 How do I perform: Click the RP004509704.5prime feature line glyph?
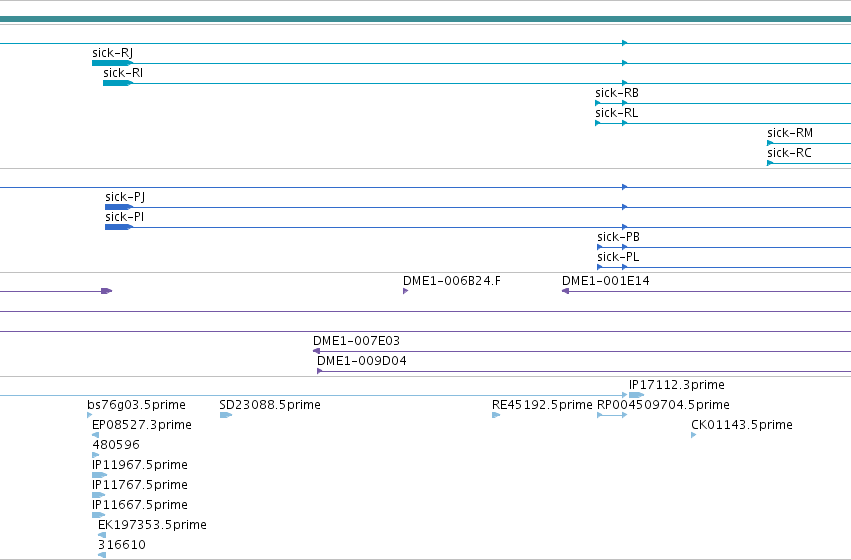click(612, 416)
